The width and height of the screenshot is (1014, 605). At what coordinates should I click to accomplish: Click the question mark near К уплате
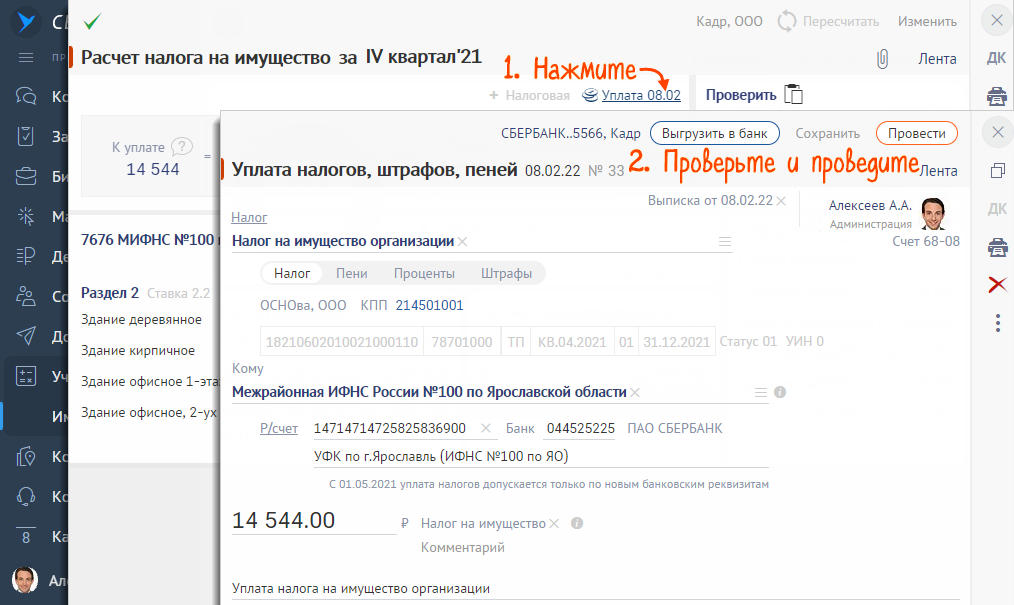click(x=182, y=147)
